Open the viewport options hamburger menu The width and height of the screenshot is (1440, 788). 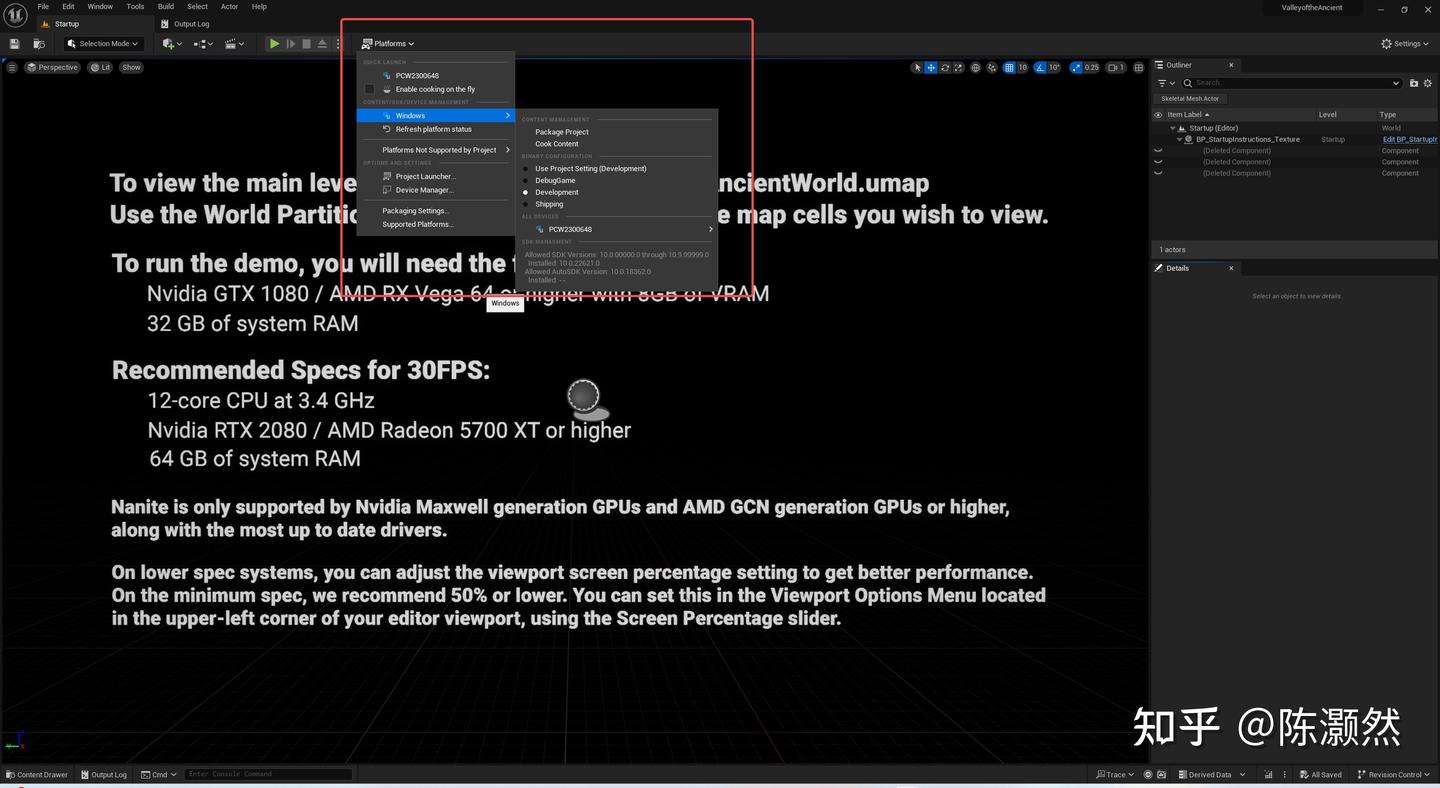tap(12, 68)
